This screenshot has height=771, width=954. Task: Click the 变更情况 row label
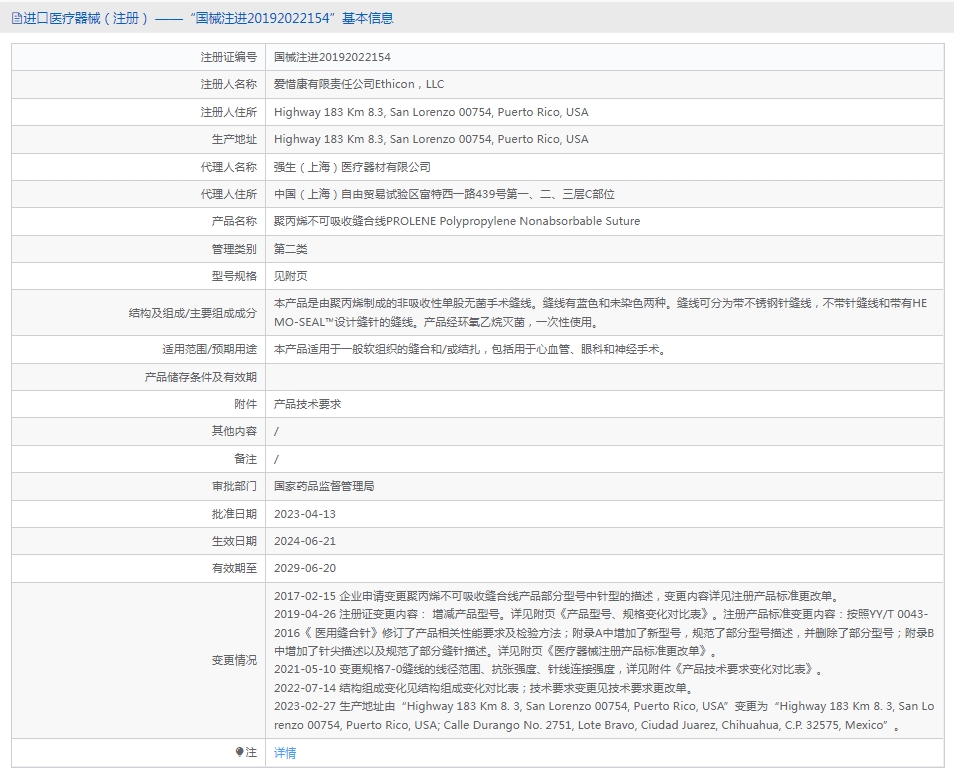coord(234,660)
